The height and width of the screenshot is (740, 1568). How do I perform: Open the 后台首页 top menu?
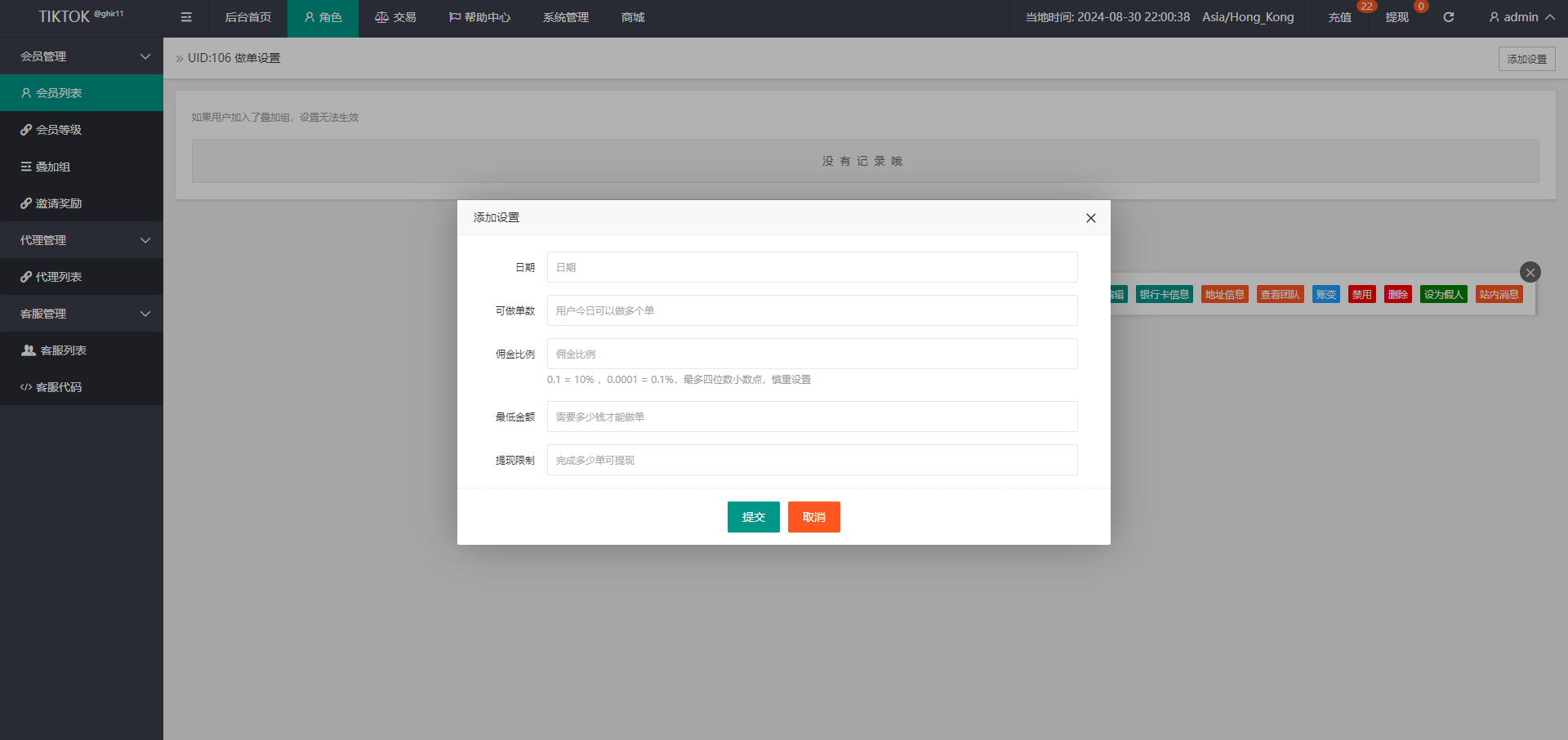tap(248, 17)
